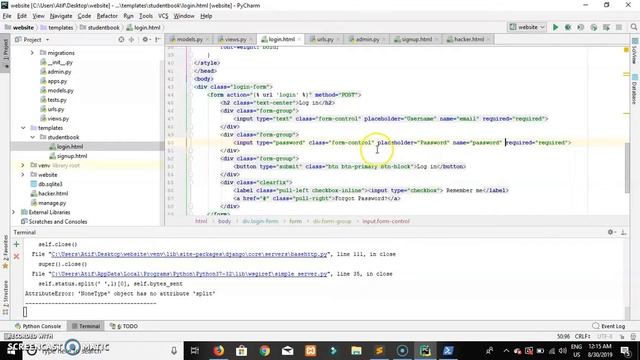Switch to views.py editor tab
The width and height of the screenshot is (640, 360).
[235, 40]
